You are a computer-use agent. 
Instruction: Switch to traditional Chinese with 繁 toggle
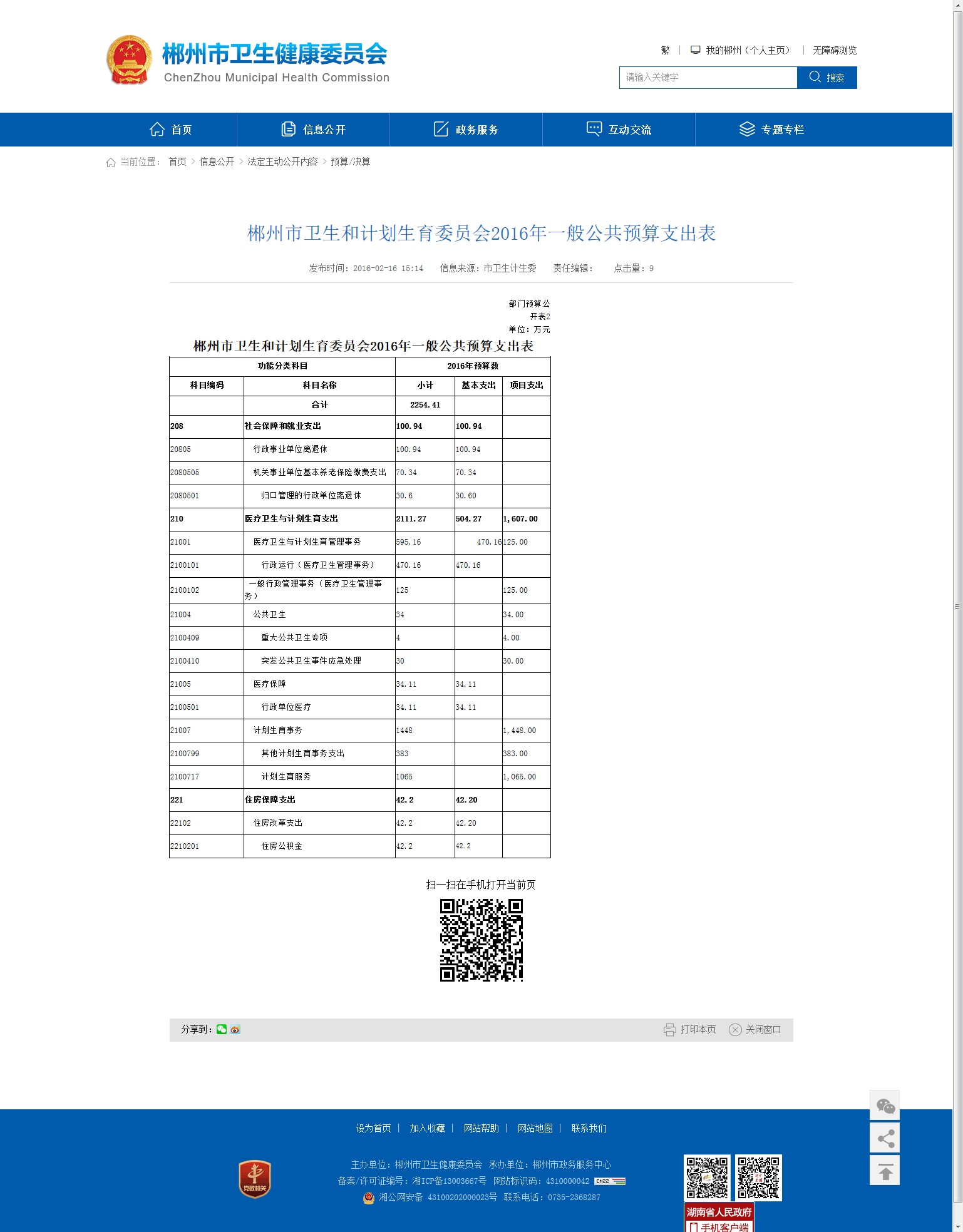[x=665, y=50]
